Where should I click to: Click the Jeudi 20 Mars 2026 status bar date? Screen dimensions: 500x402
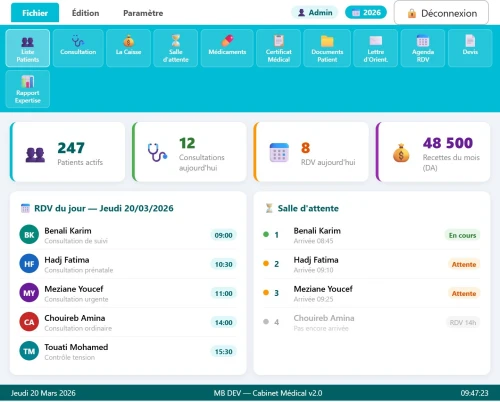[43, 393]
